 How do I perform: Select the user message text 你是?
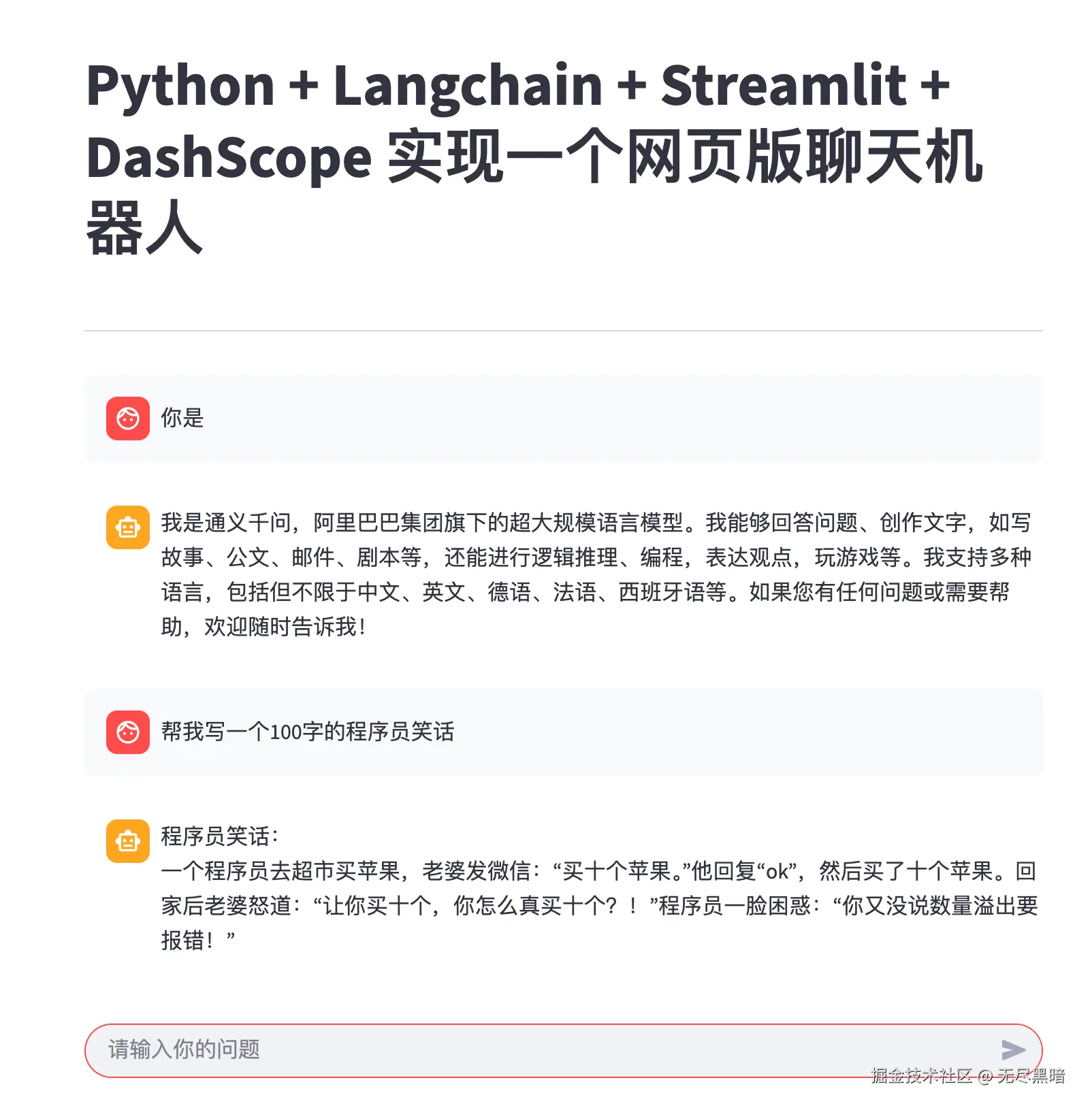[182, 418]
